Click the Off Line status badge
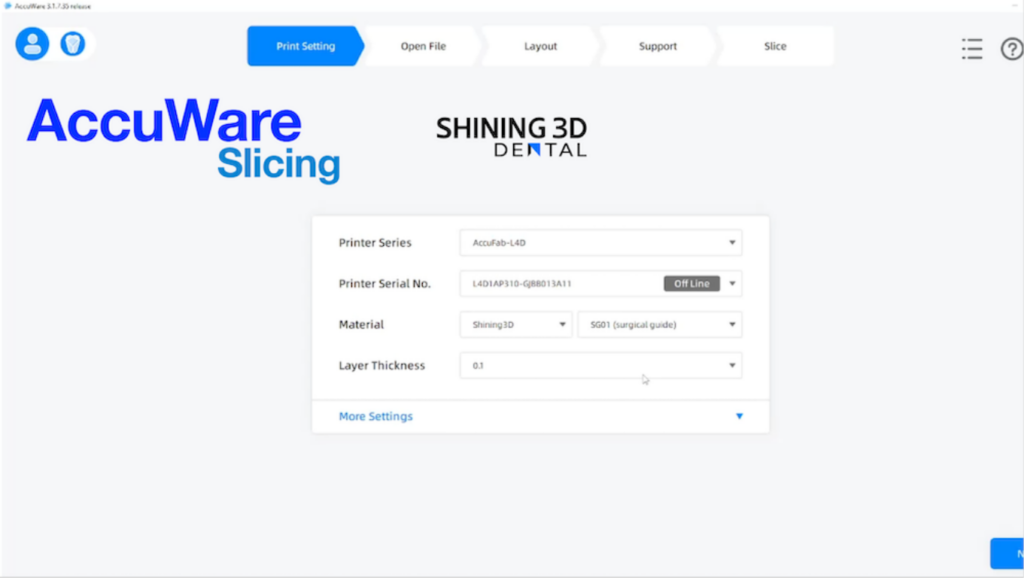The image size is (1024, 578). [692, 283]
